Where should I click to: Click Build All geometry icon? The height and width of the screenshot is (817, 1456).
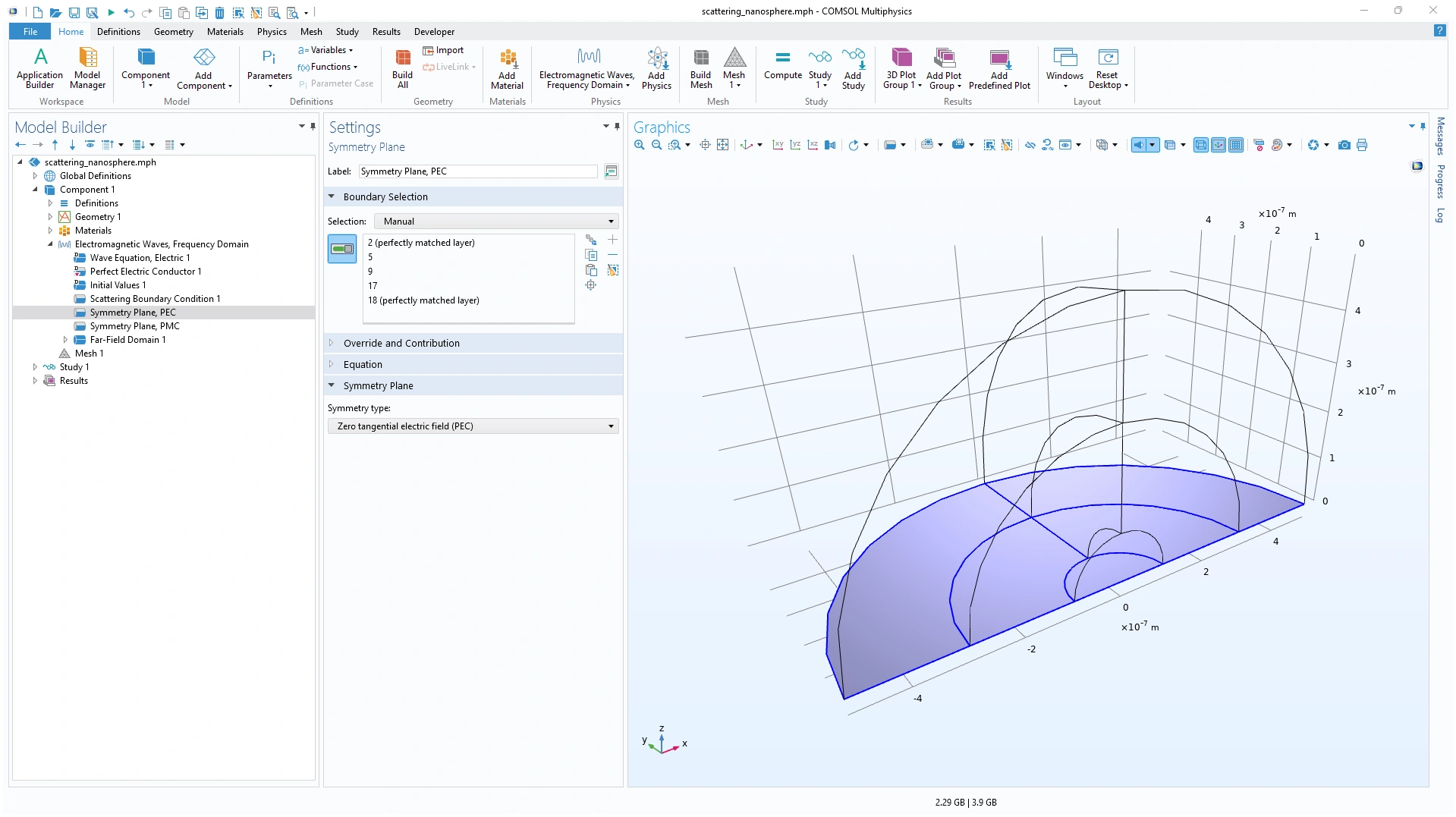tap(402, 68)
